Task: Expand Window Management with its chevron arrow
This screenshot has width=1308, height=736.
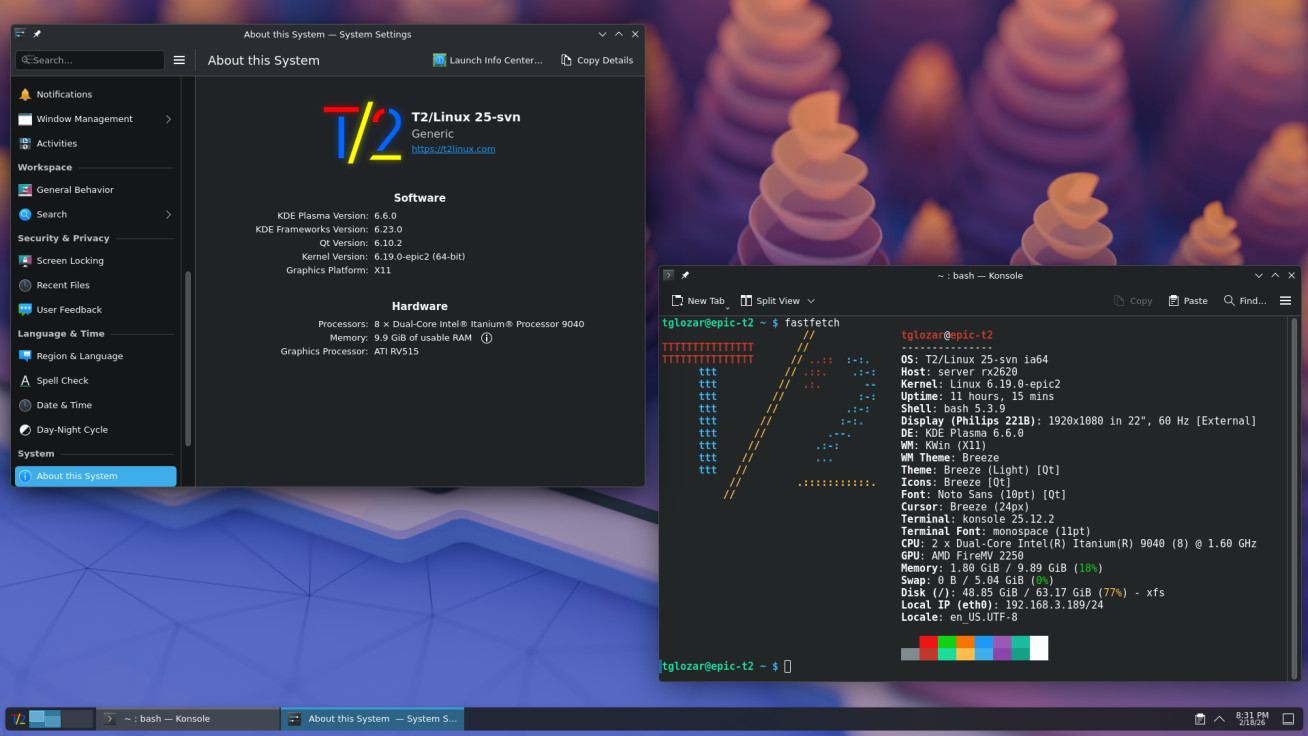Action: click(x=168, y=119)
